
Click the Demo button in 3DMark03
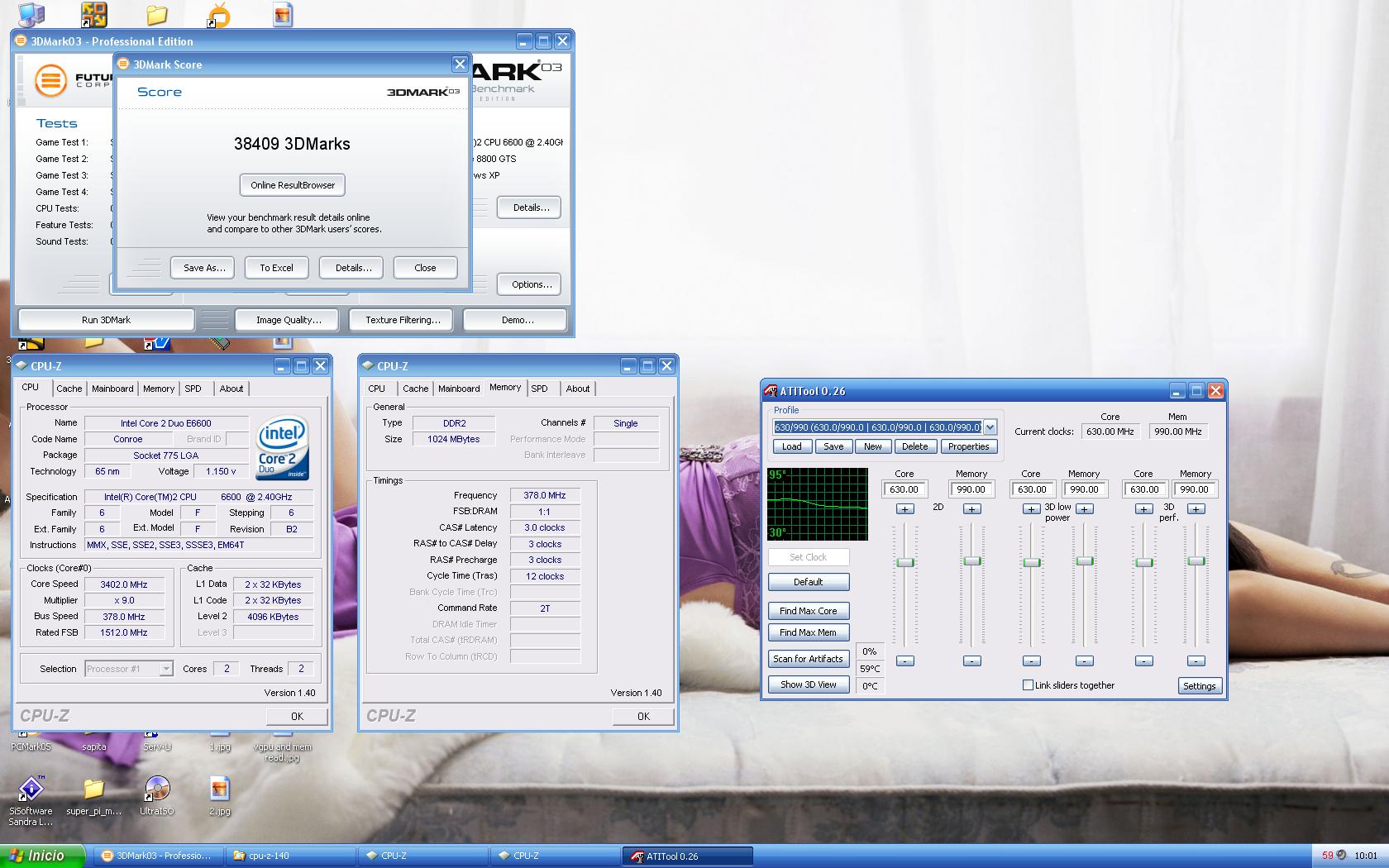pyautogui.click(x=517, y=320)
